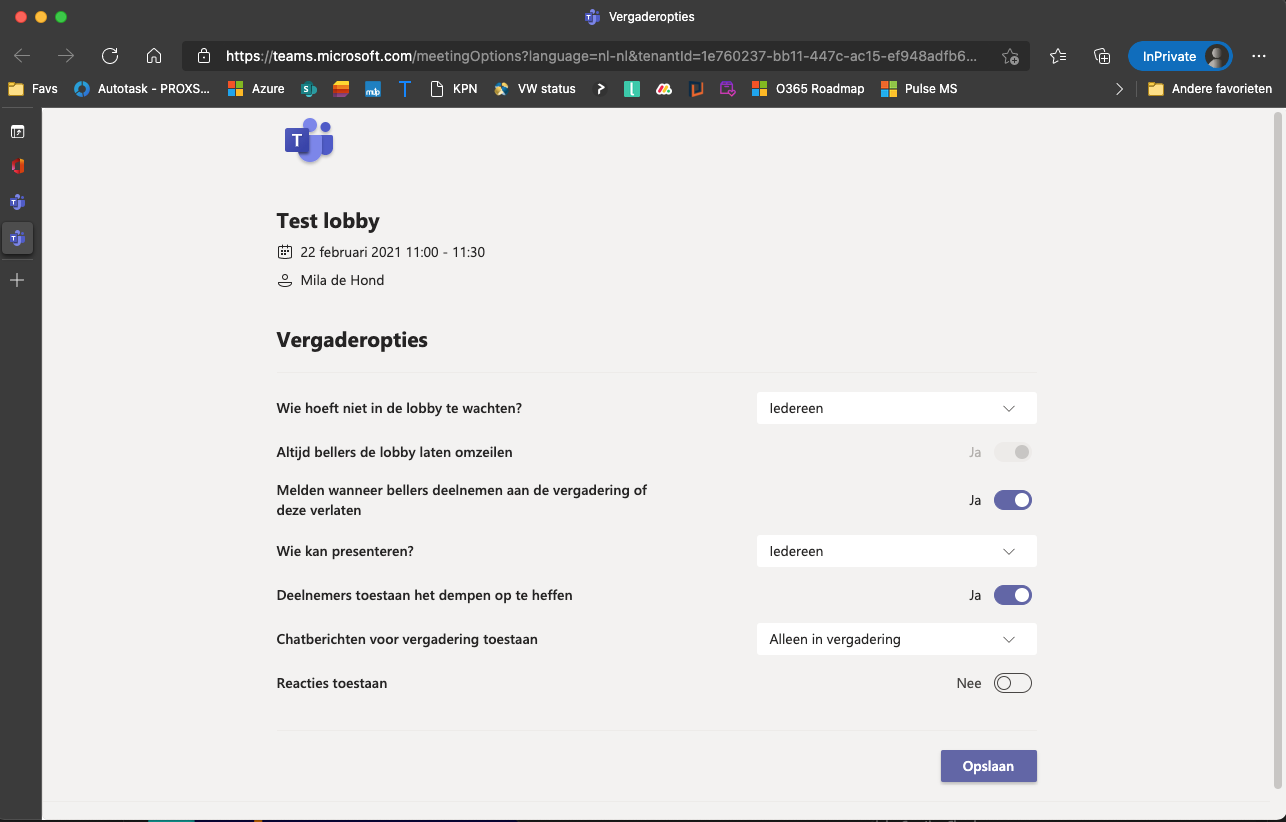Select the active Teams tab in sidebar
This screenshot has width=1286, height=822.
(17, 238)
